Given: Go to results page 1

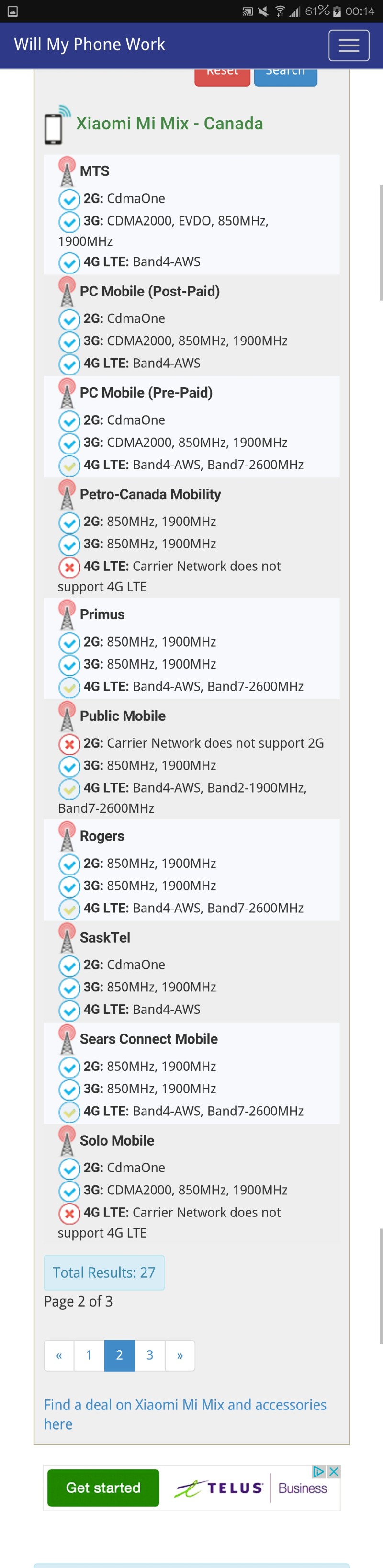Looking at the screenshot, I should click(x=89, y=1355).
